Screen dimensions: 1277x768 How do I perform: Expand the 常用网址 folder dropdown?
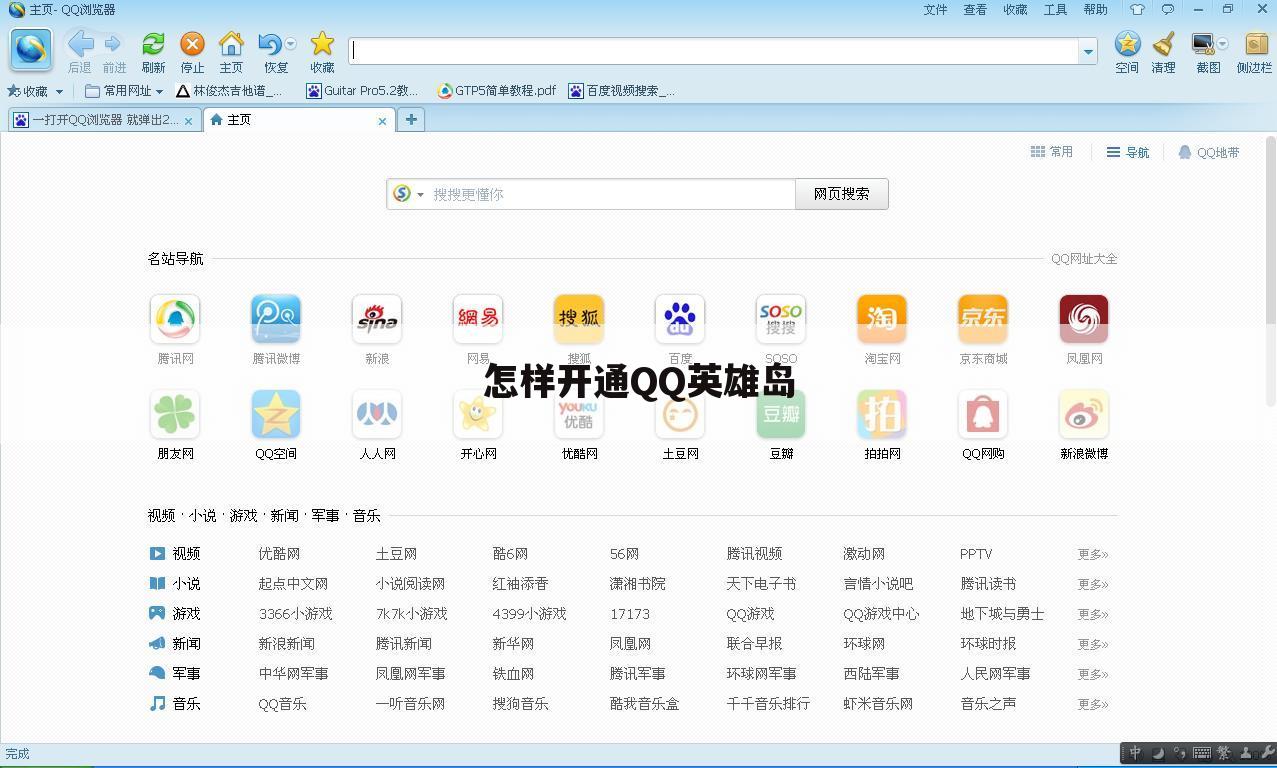coord(159,91)
